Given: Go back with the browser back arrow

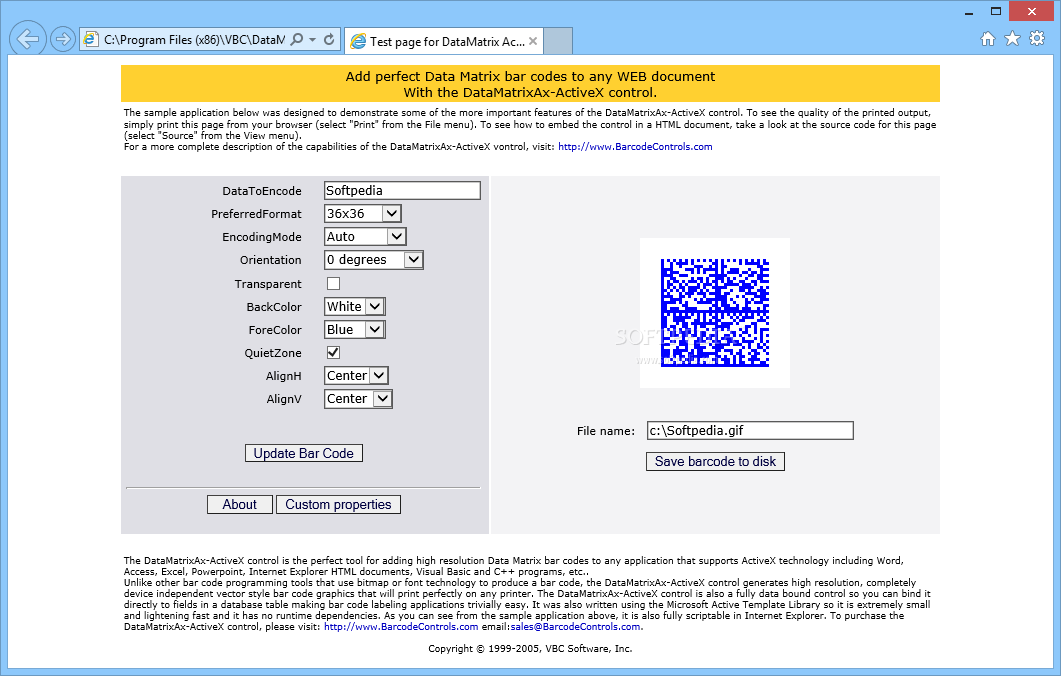Looking at the screenshot, I should [28, 39].
